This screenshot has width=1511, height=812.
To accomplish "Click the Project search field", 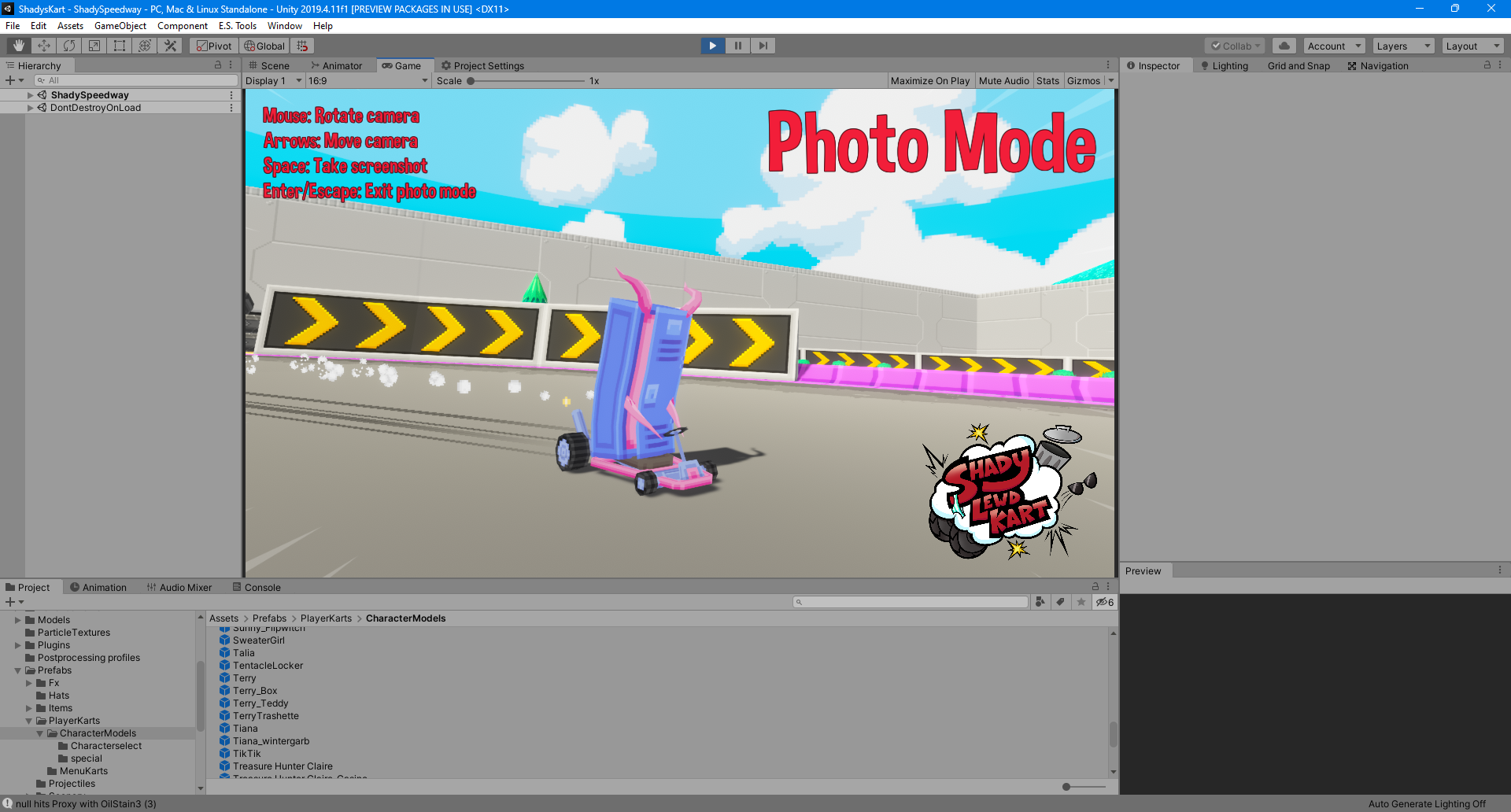I will tap(911, 602).
